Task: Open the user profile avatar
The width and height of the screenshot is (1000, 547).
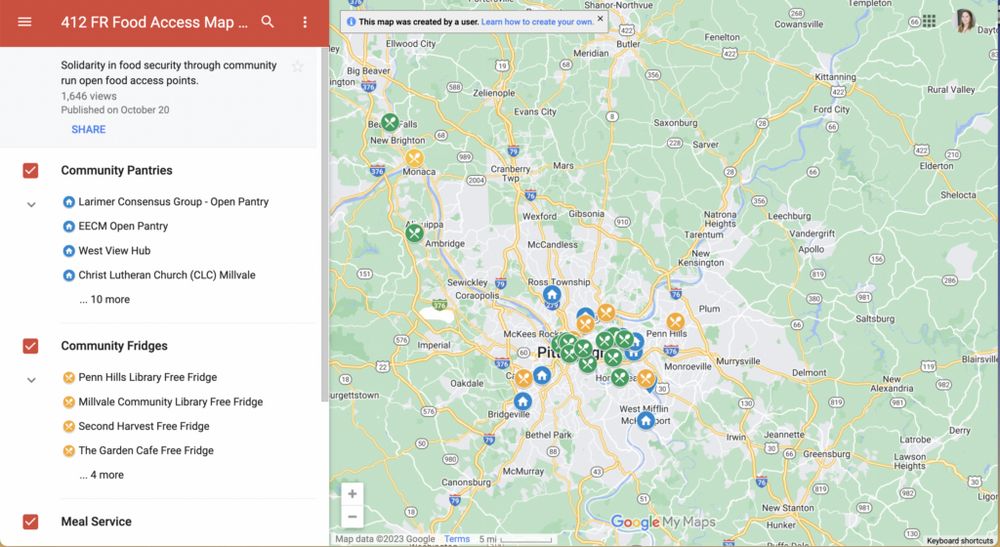Action: click(966, 20)
